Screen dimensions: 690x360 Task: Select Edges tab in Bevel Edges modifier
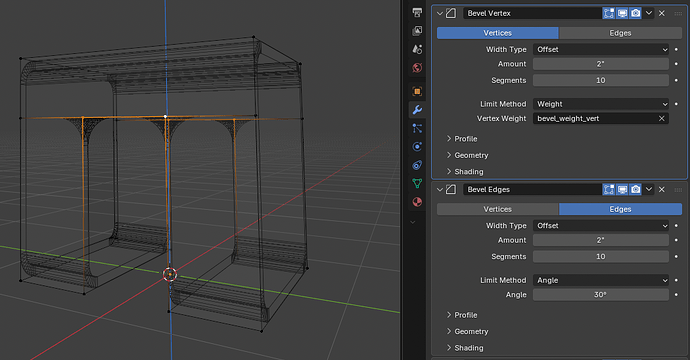click(x=620, y=209)
